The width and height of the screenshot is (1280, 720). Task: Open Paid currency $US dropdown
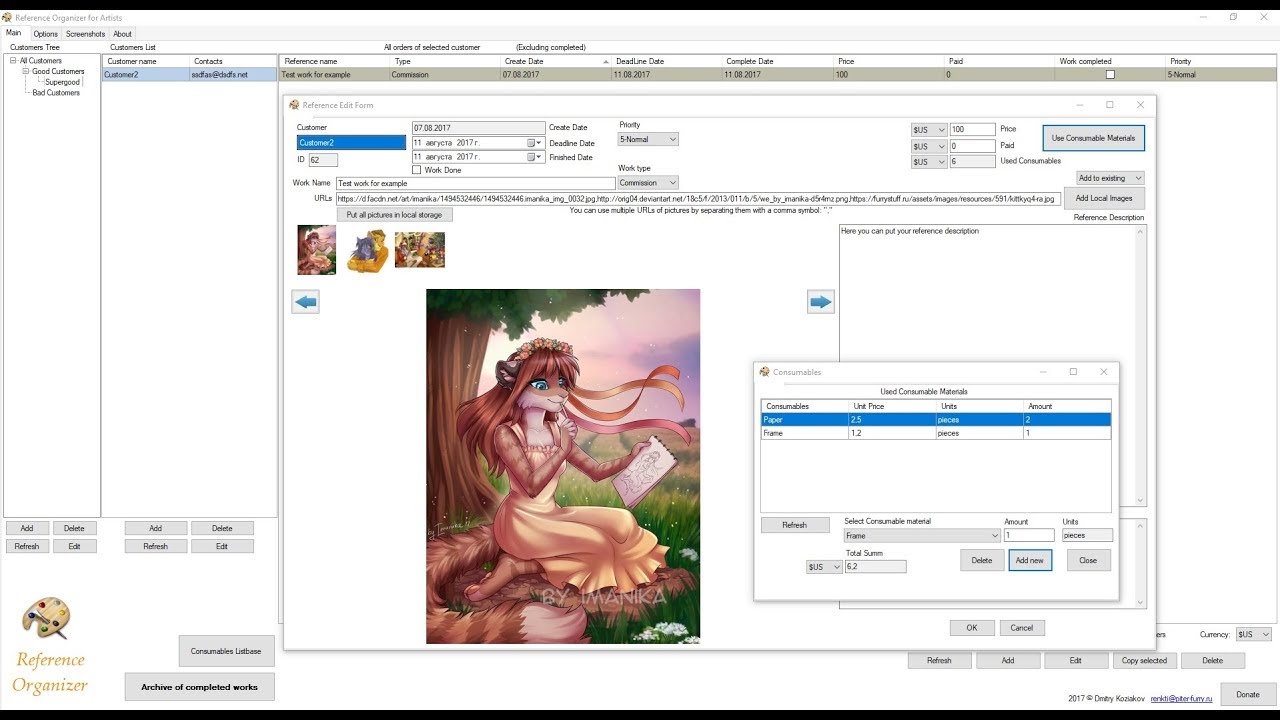click(x=928, y=146)
